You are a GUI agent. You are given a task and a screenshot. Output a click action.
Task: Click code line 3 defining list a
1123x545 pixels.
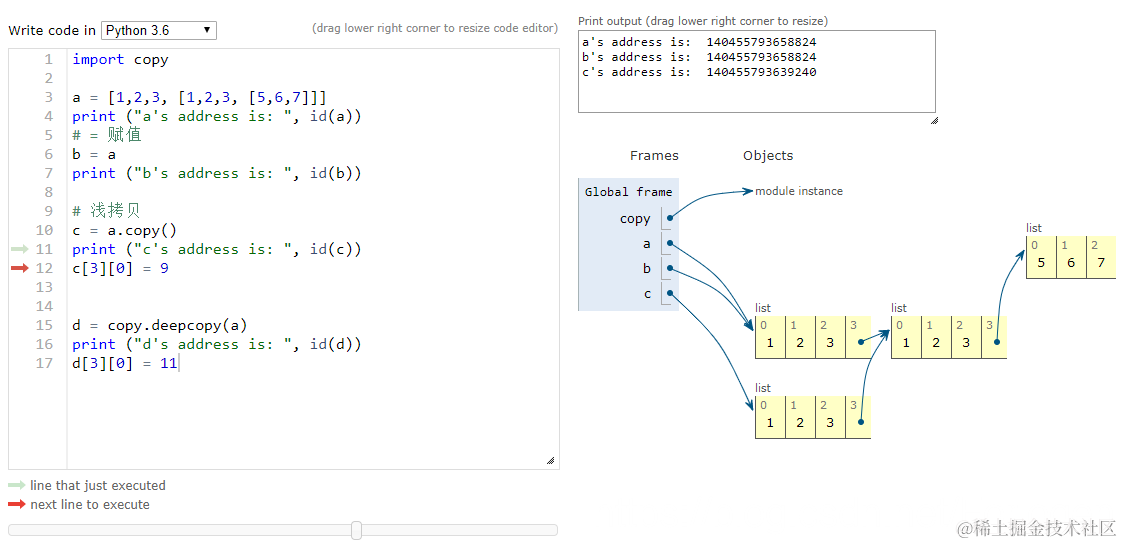[200, 97]
